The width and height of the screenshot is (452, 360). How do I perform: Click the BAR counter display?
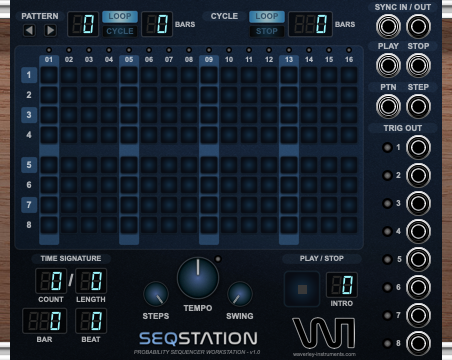coord(44,321)
